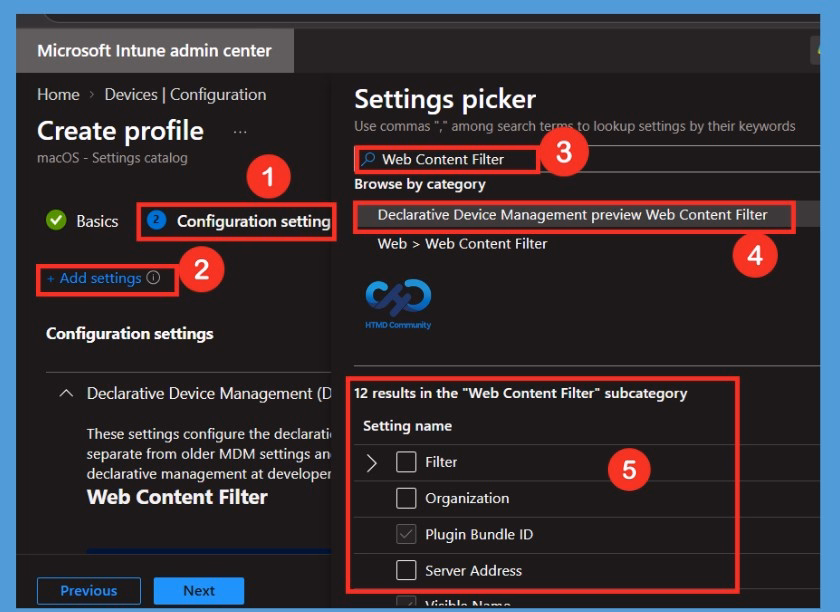
Task: Collapse the Declarative Device Management section
Action: click(66, 393)
